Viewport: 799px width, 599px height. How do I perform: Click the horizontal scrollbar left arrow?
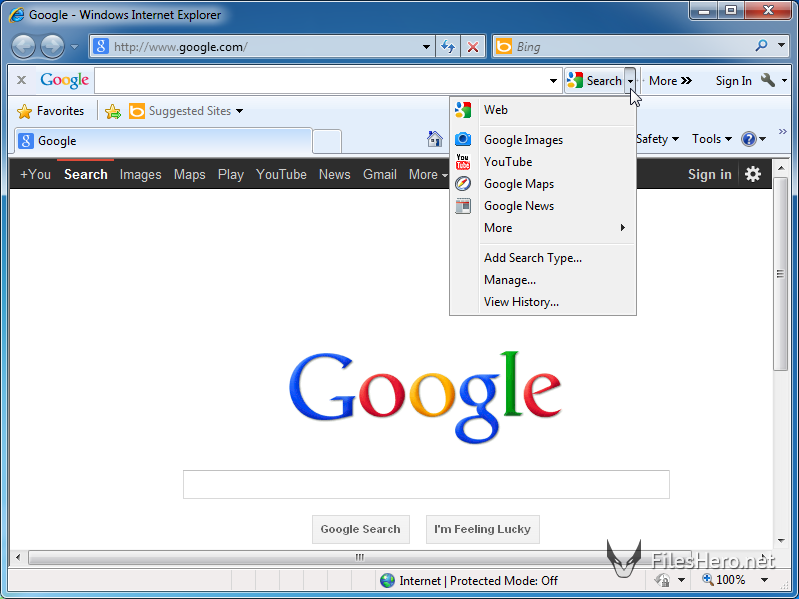tap(18, 557)
